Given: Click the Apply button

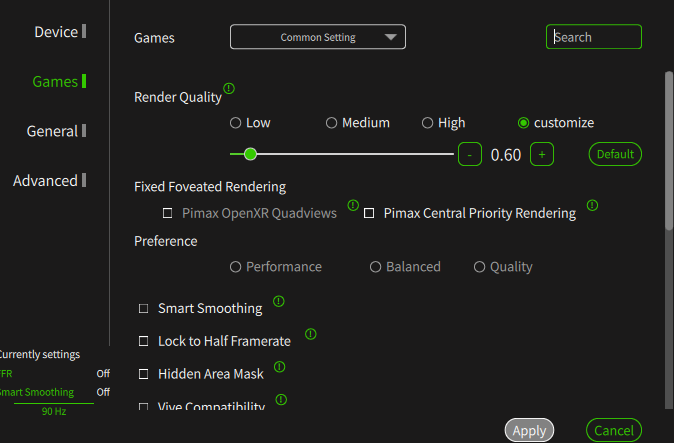Looking at the screenshot, I should pyautogui.click(x=529, y=430).
